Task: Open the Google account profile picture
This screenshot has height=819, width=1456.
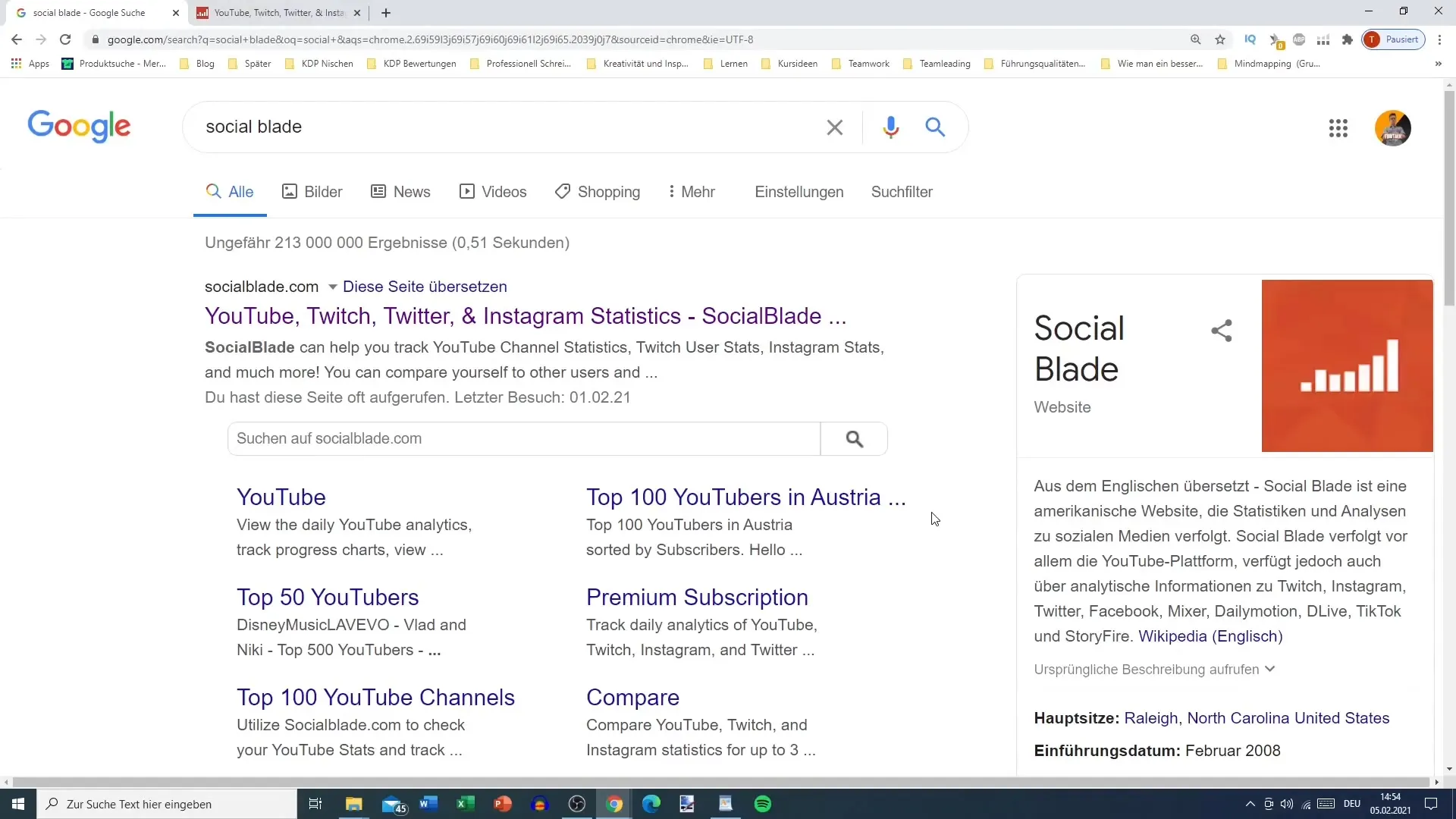Action: pos(1393,128)
